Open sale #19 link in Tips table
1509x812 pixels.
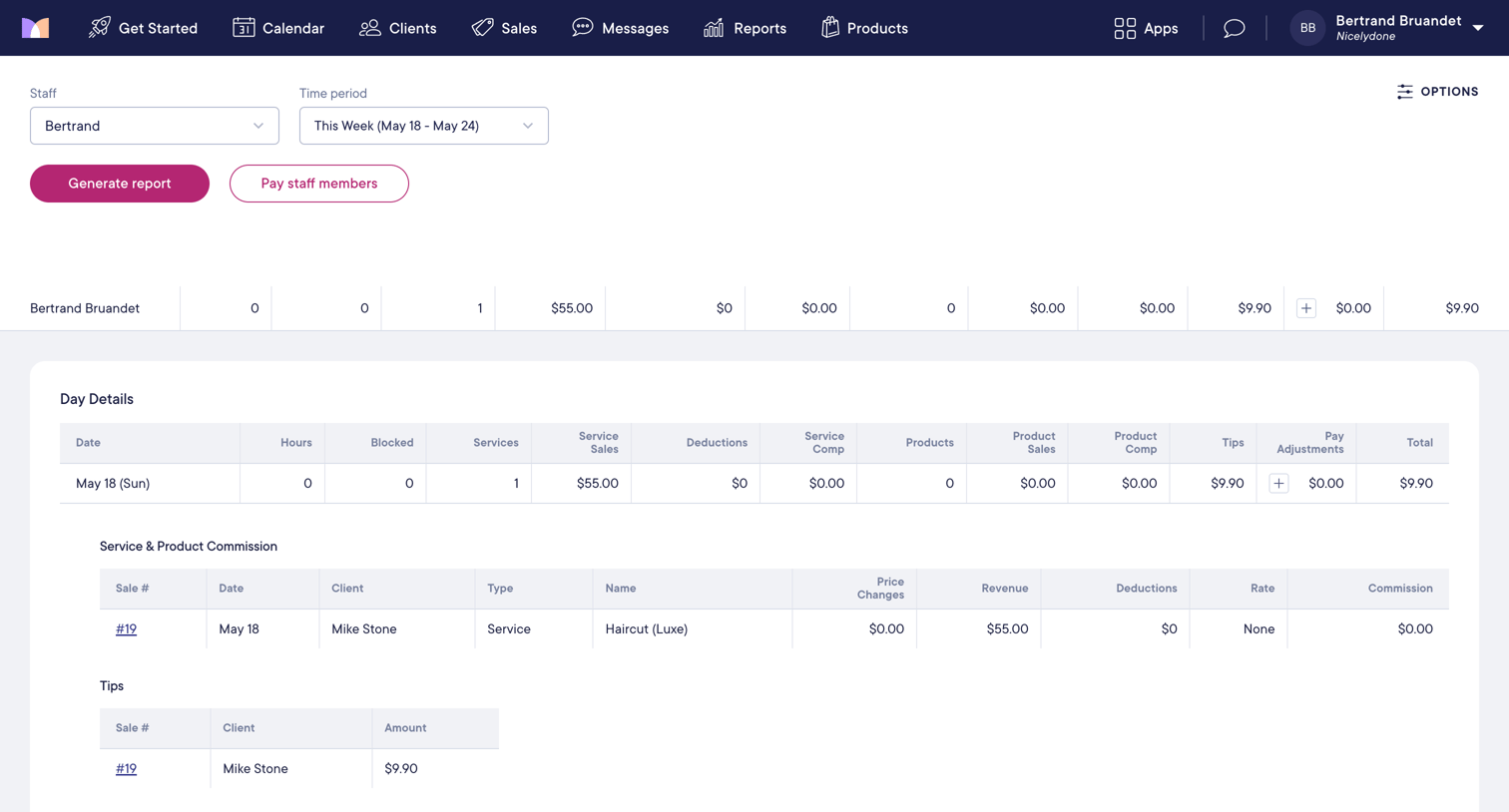126,768
